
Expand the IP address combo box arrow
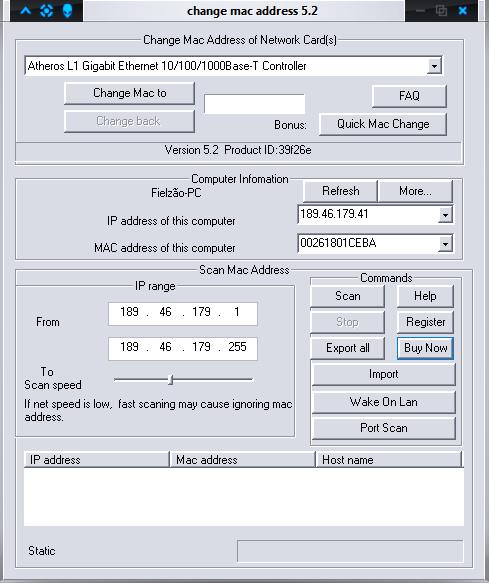445,215
